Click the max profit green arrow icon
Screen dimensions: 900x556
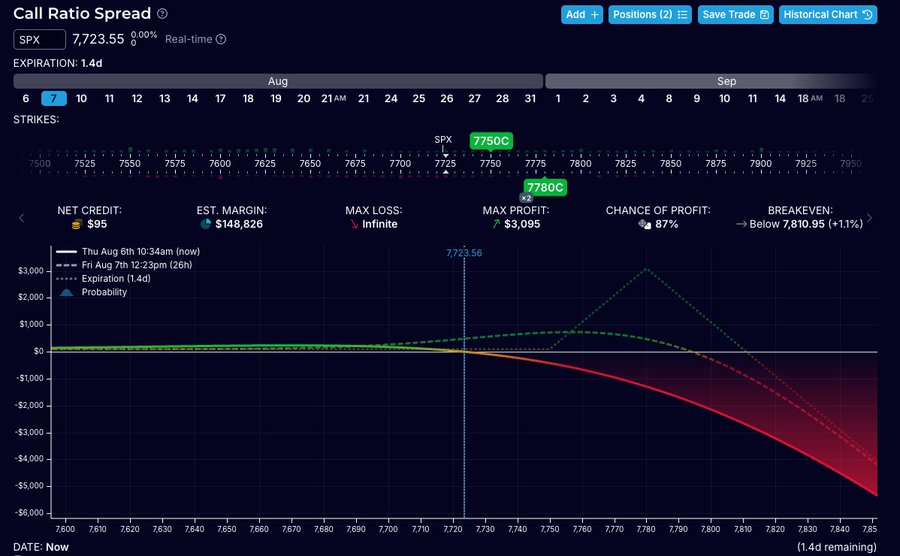[496, 224]
